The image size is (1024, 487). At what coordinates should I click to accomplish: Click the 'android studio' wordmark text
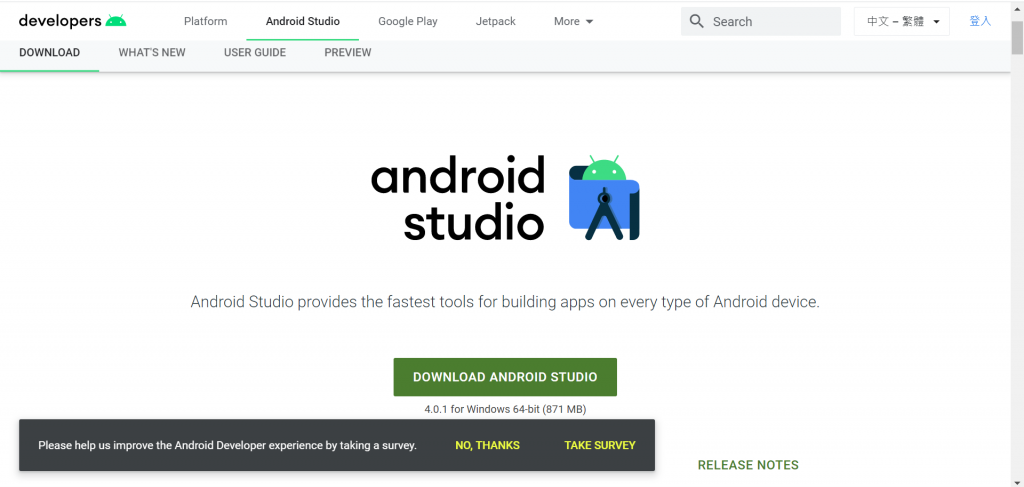point(457,198)
